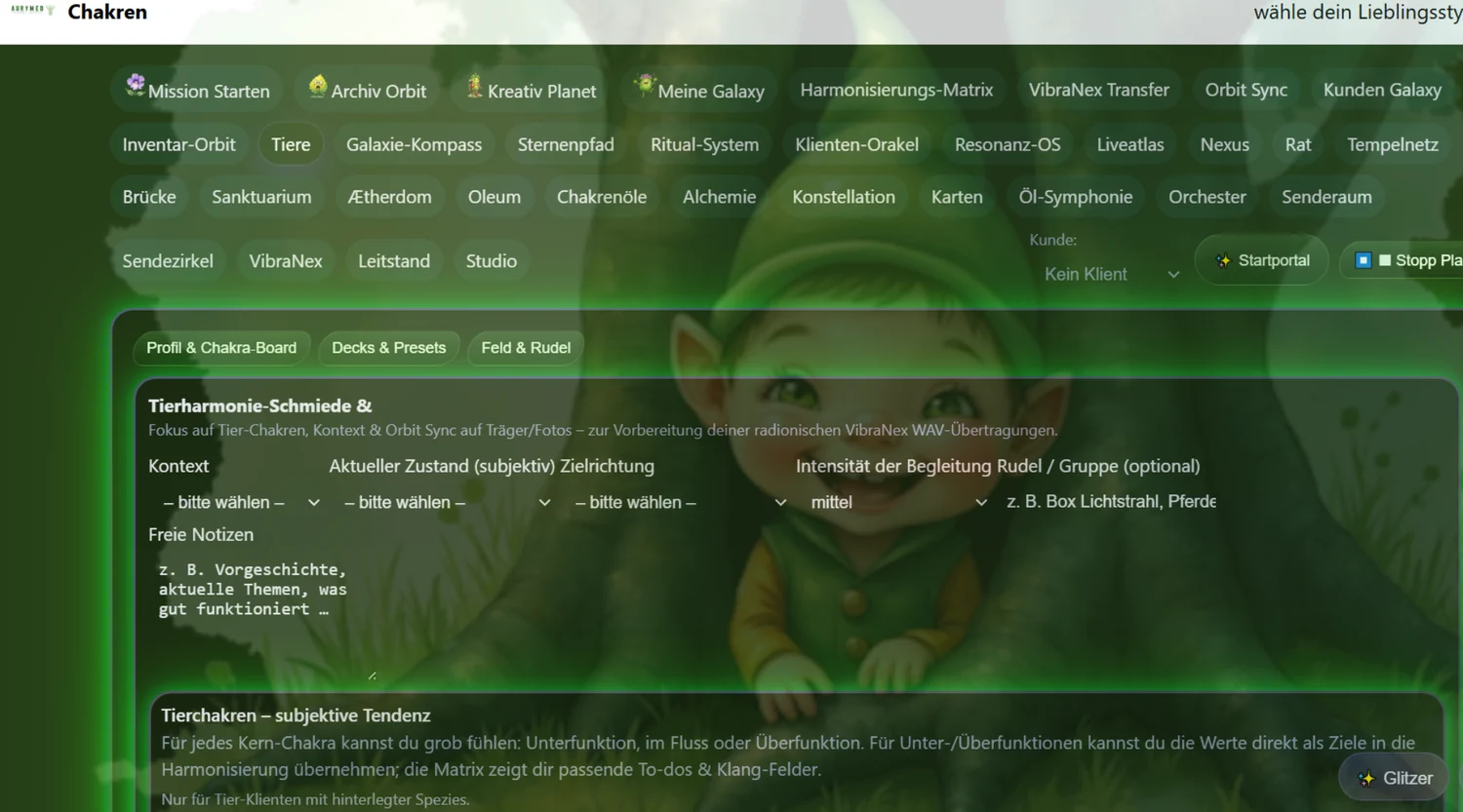The height and width of the screenshot is (812, 1463).
Task: Expand the Aktueller Zustand dropdown
Action: [x=445, y=502]
